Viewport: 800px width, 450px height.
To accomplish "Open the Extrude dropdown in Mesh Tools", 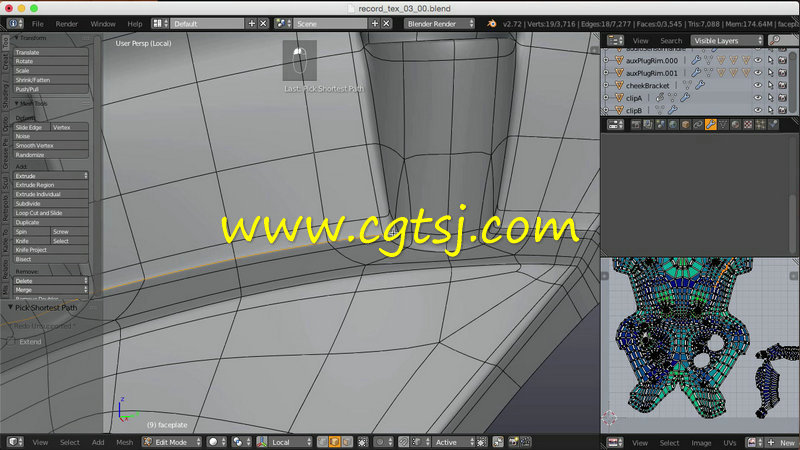I will click(x=51, y=176).
